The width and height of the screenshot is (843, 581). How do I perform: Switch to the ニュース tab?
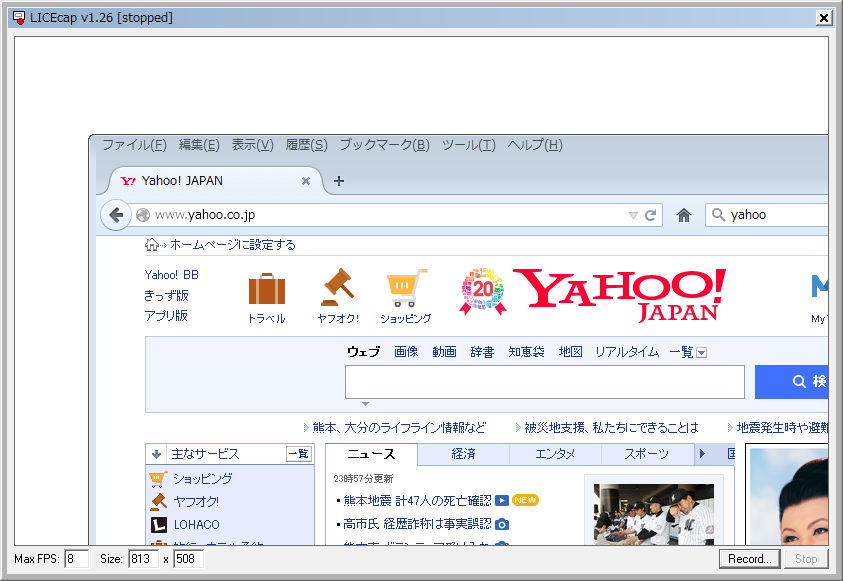click(372, 454)
